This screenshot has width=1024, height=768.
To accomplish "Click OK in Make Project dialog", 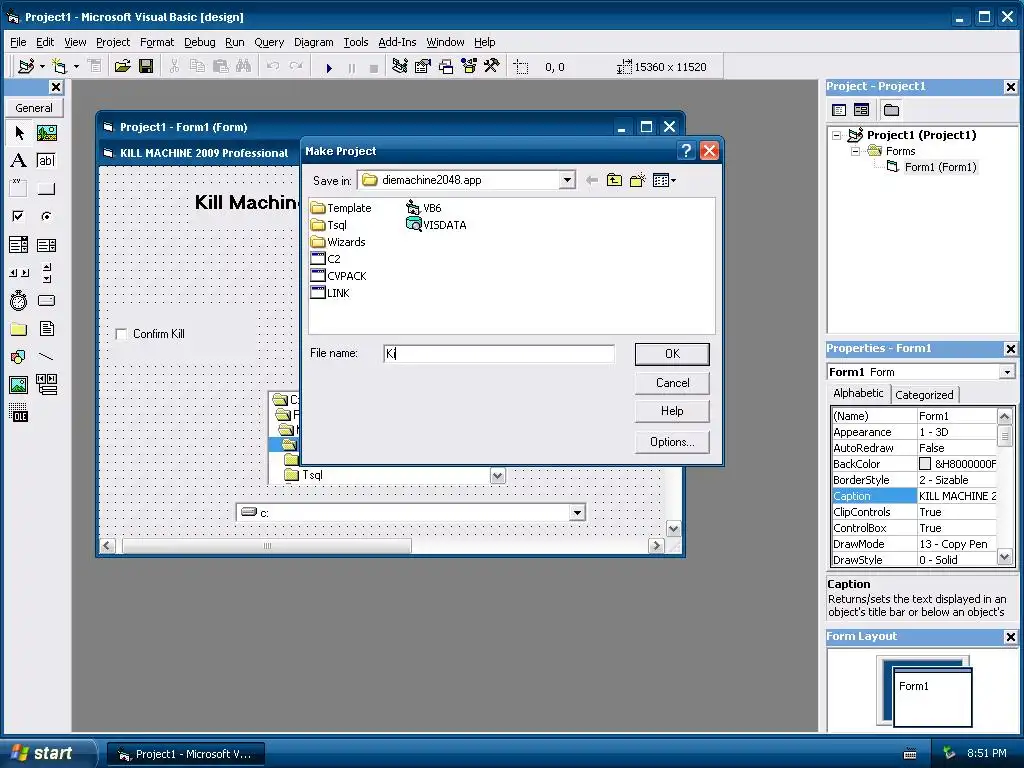I will 672,354.
